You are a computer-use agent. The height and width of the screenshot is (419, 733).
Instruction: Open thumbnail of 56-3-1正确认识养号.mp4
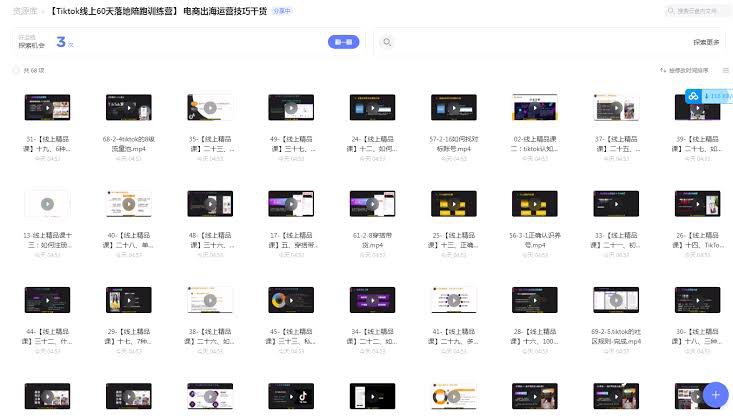[x=535, y=204]
